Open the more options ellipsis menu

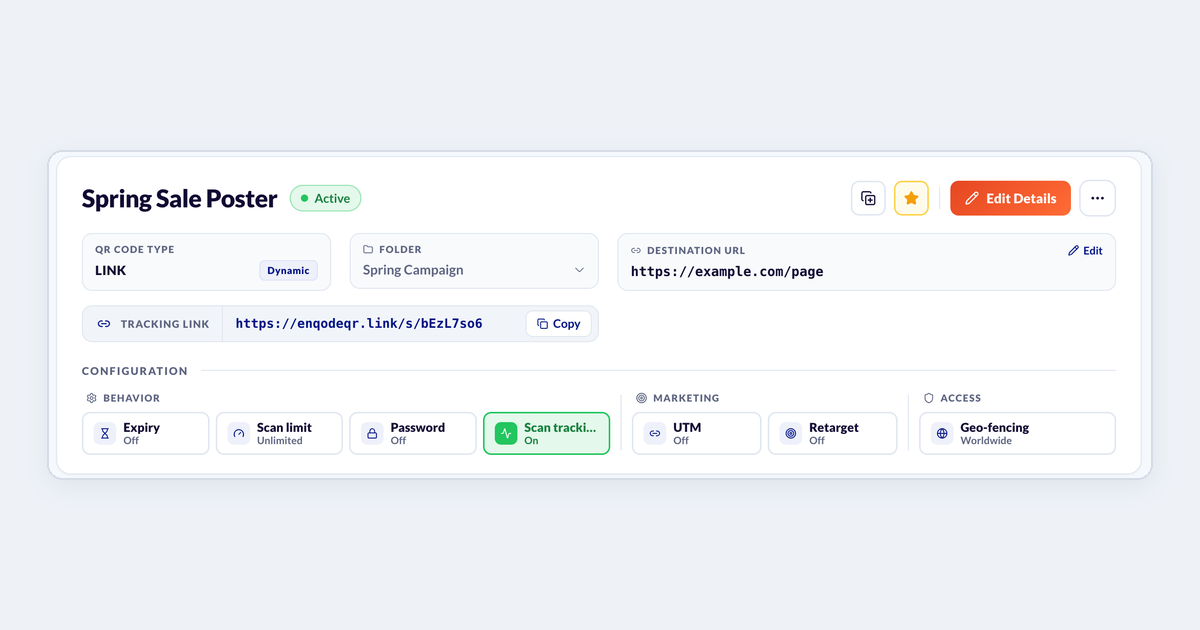[x=1097, y=198]
